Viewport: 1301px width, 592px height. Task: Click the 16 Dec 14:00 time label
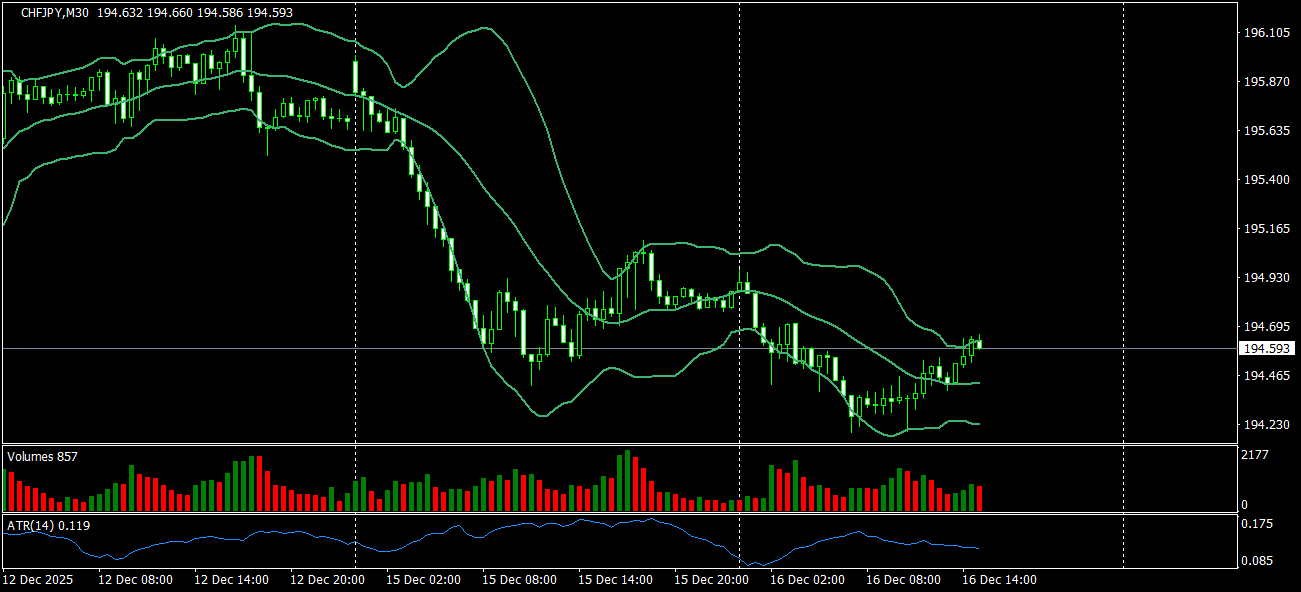click(x=1000, y=580)
